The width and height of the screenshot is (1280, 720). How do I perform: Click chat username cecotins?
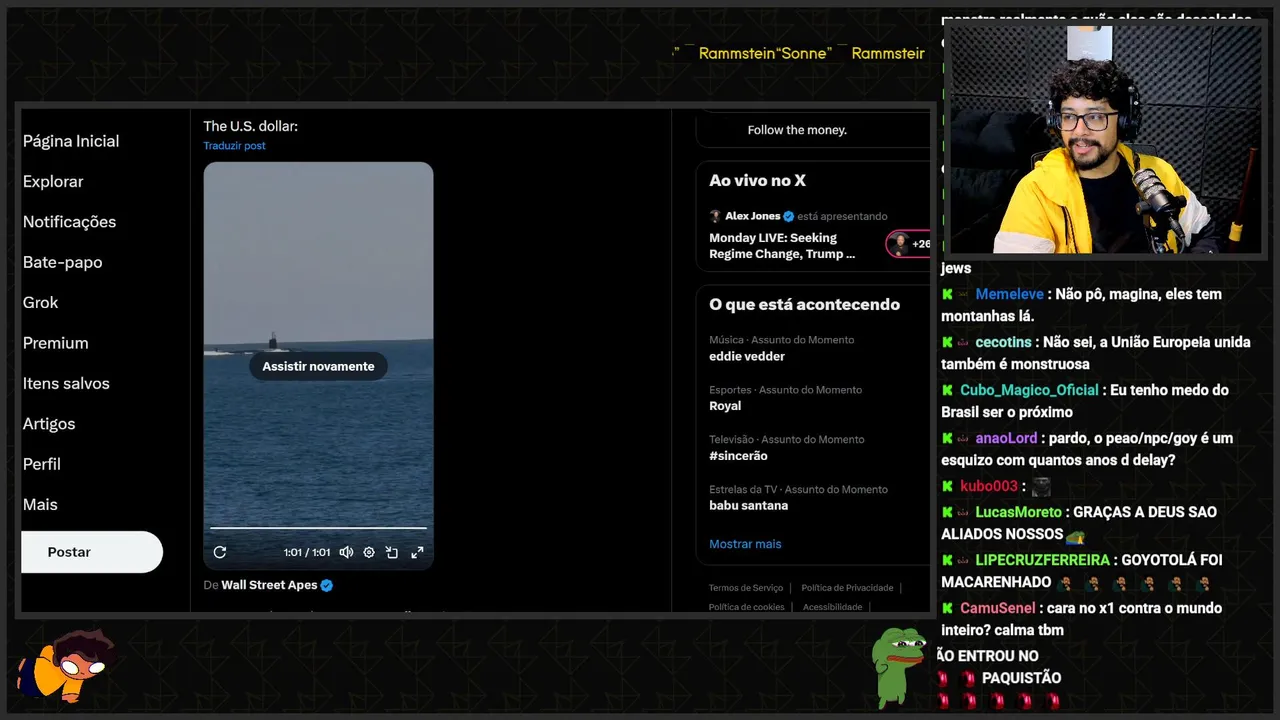[x=1003, y=342]
